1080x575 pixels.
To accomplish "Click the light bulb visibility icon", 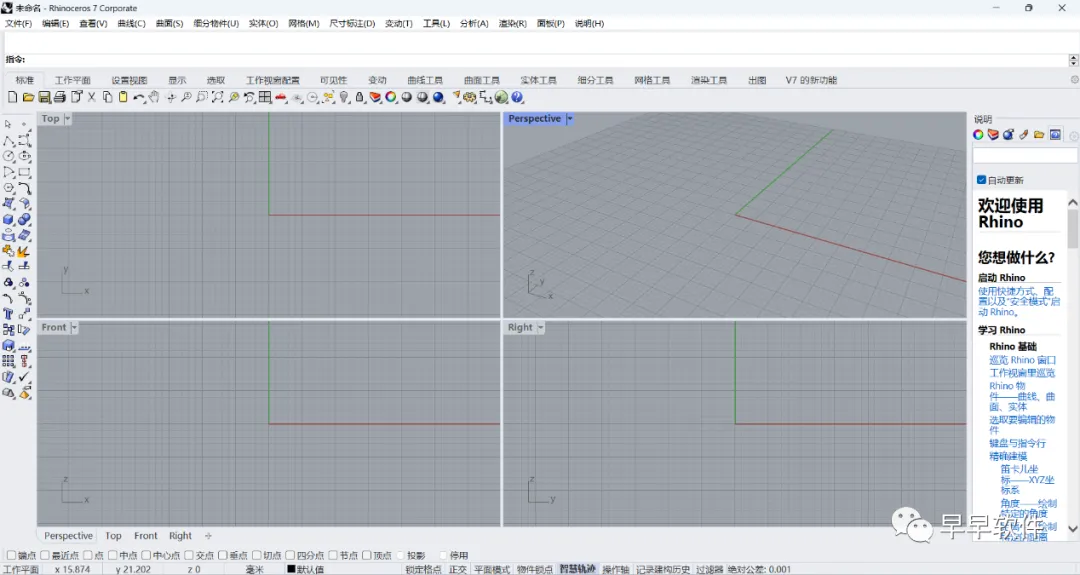I will click(344, 97).
